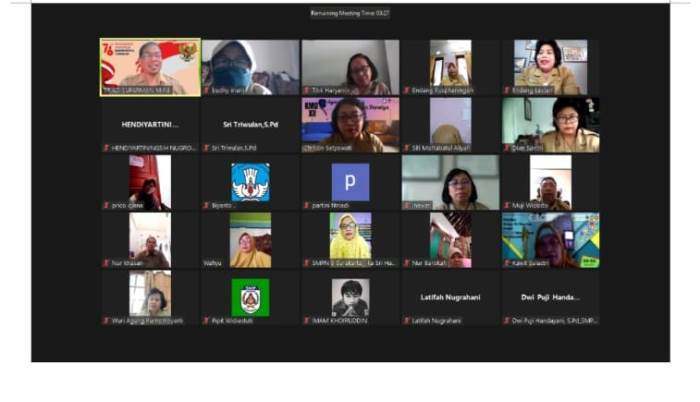Select Muji Widodo's video tile
The width and height of the screenshot is (700, 402).
(550, 181)
